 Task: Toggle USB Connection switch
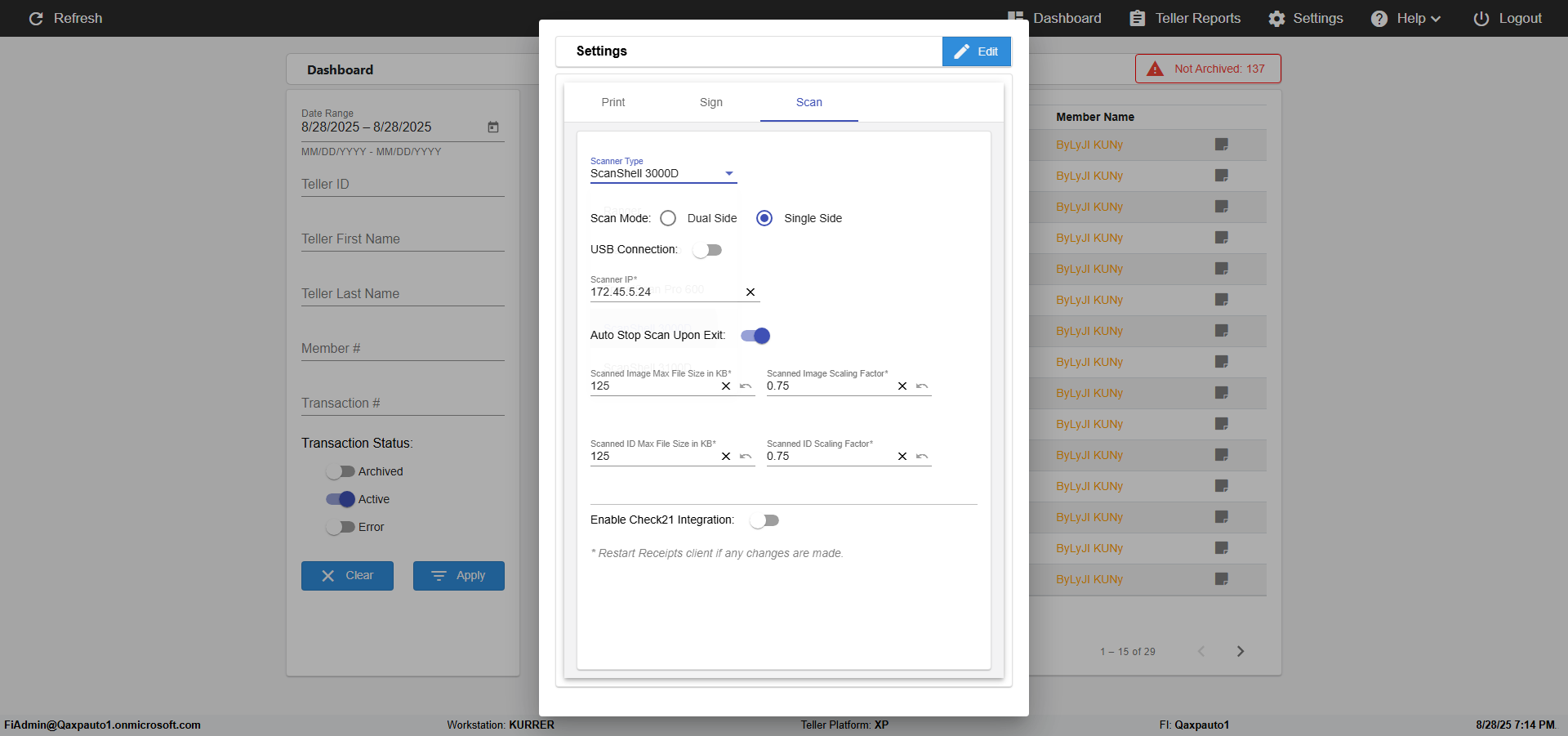707,250
